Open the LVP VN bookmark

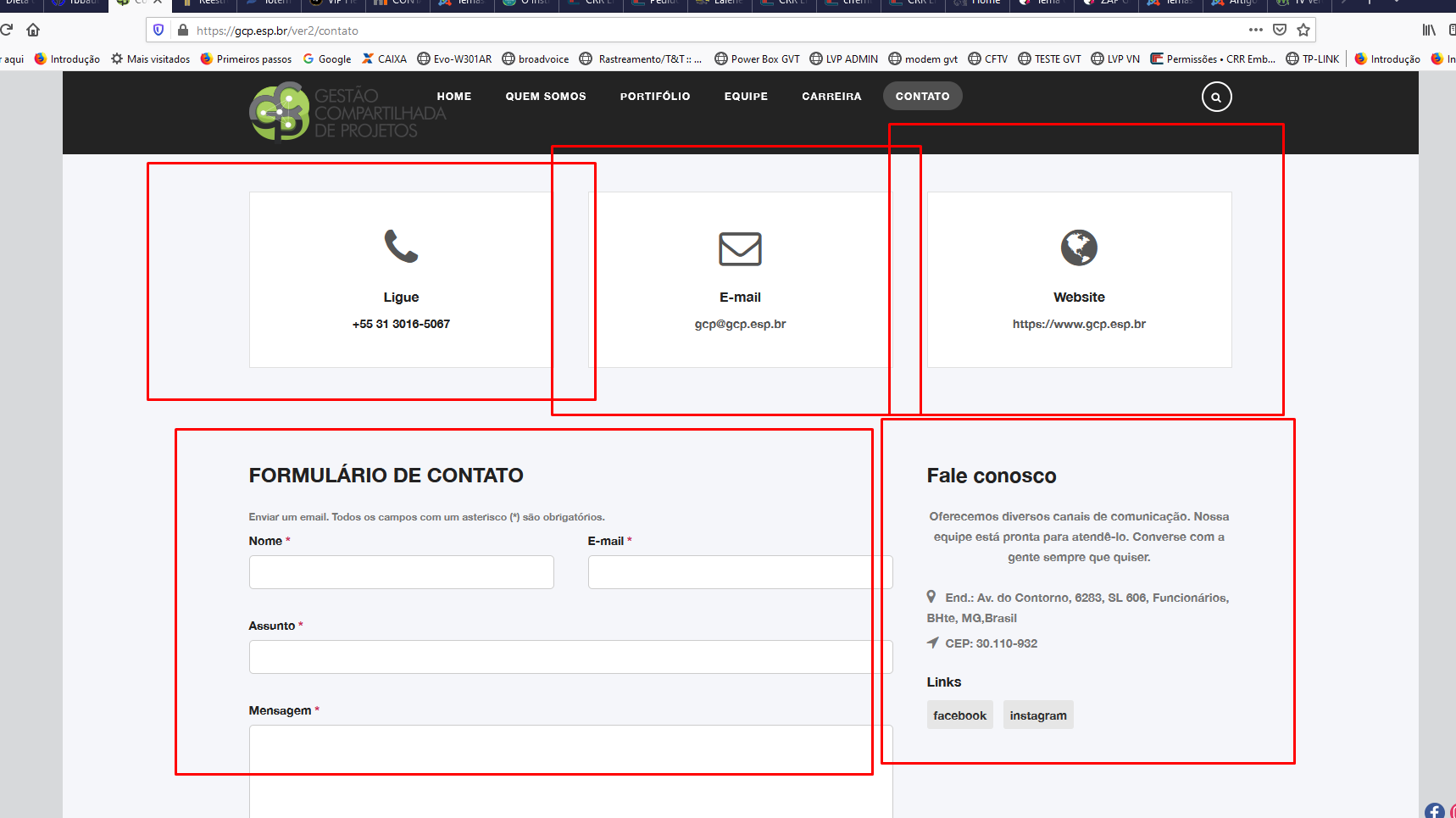tap(1115, 59)
